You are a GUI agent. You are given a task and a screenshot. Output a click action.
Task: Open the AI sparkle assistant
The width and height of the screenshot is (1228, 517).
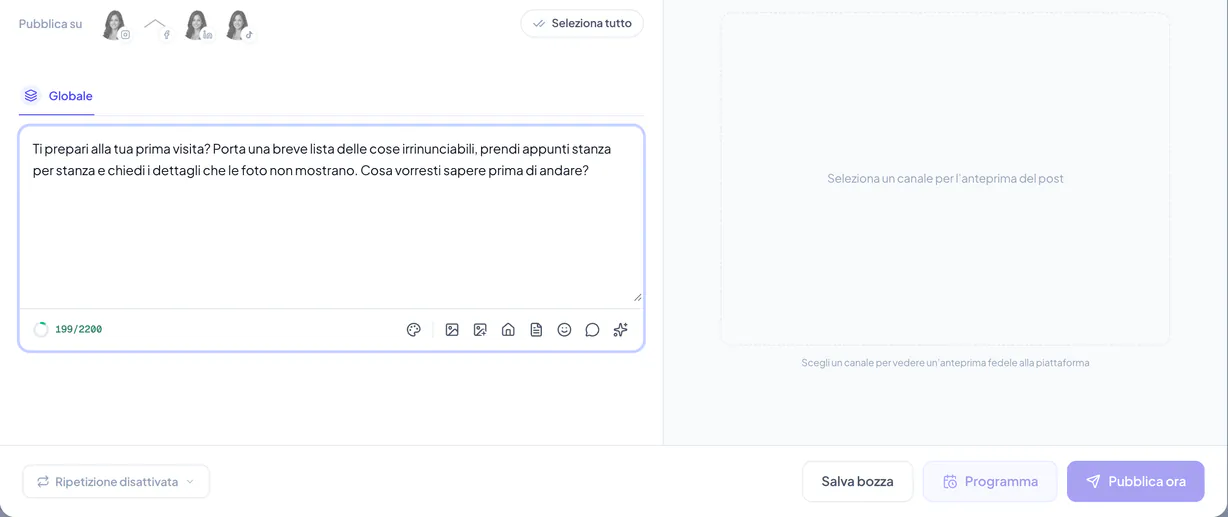[620, 330]
